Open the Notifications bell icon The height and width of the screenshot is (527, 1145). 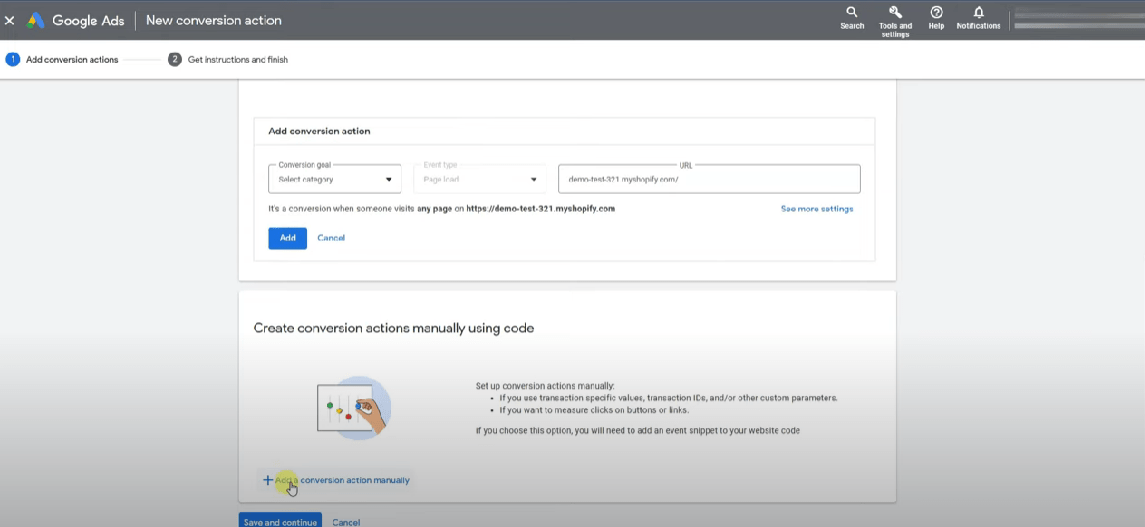[978, 14]
